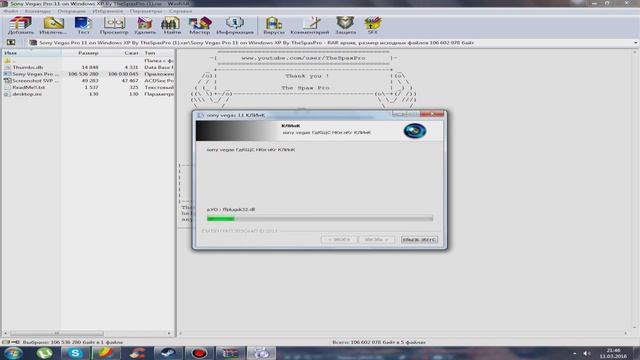Open Steam from the taskbar
Screen dimensions: 640x360
[x=168, y=353]
